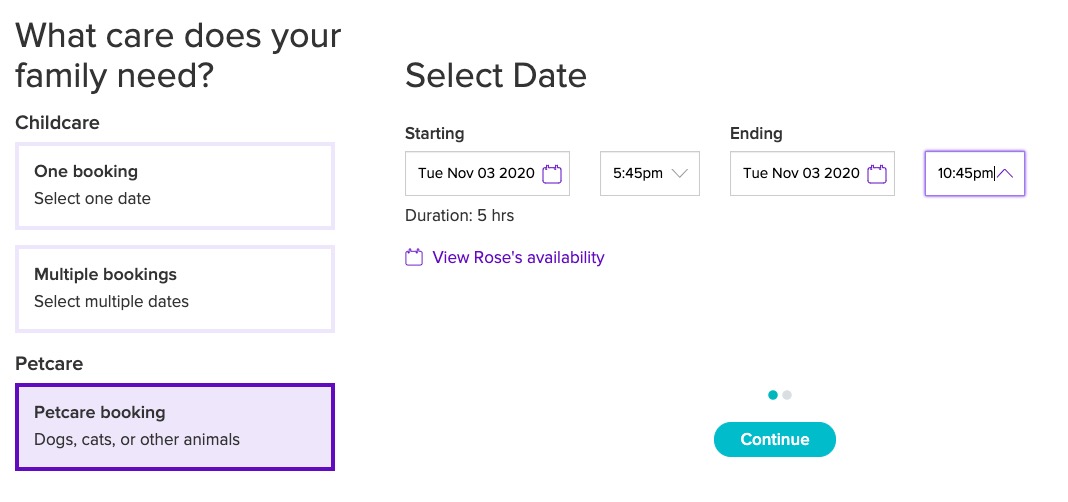This screenshot has height=502, width=1068.
Task: Click the Select Date heading
Action: pos(496,76)
